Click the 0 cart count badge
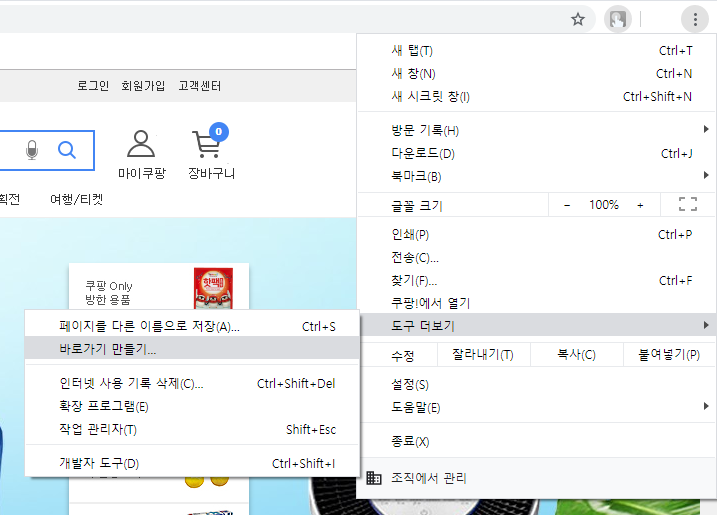 [x=219, y=132]
